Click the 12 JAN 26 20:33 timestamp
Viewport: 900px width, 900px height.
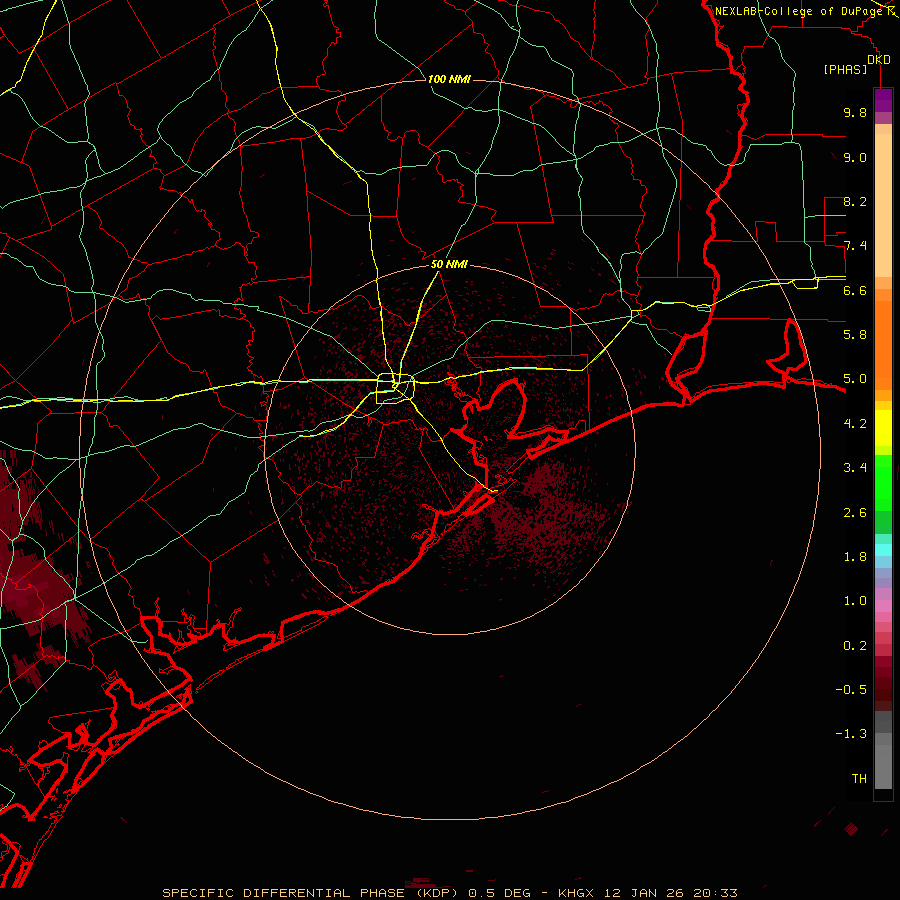(x=670, y=893)
